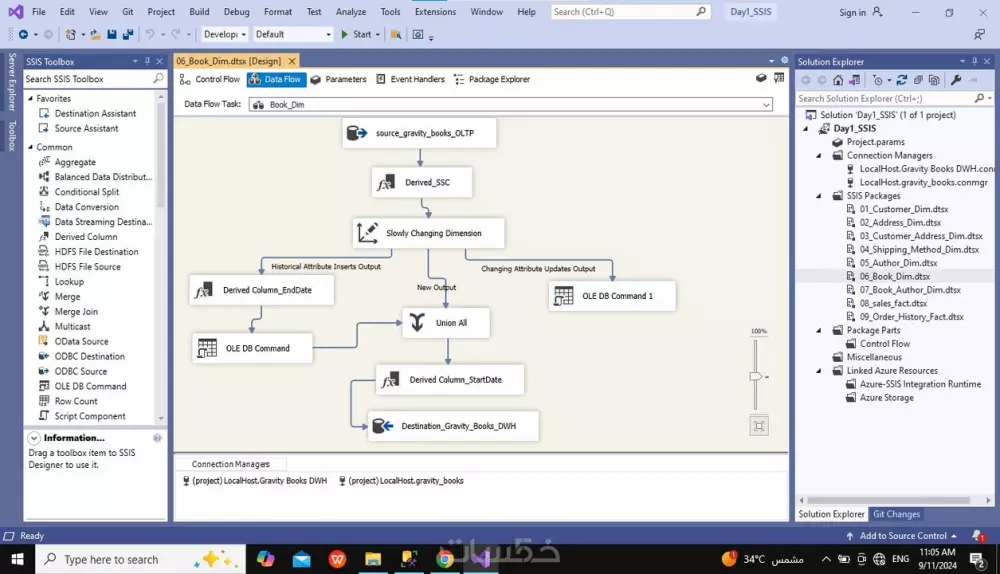Collapse the Common section in toolbox

point(31,147)
